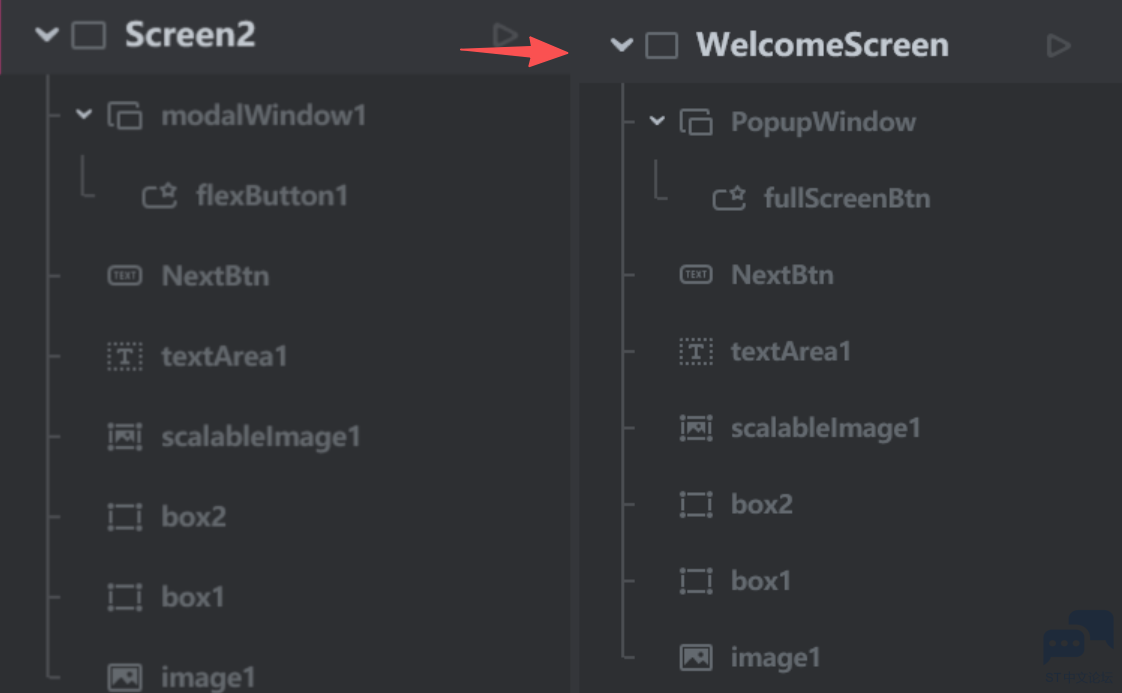Click the play icon beside Screen2
1122x693 pixels.
pos(505,35)
